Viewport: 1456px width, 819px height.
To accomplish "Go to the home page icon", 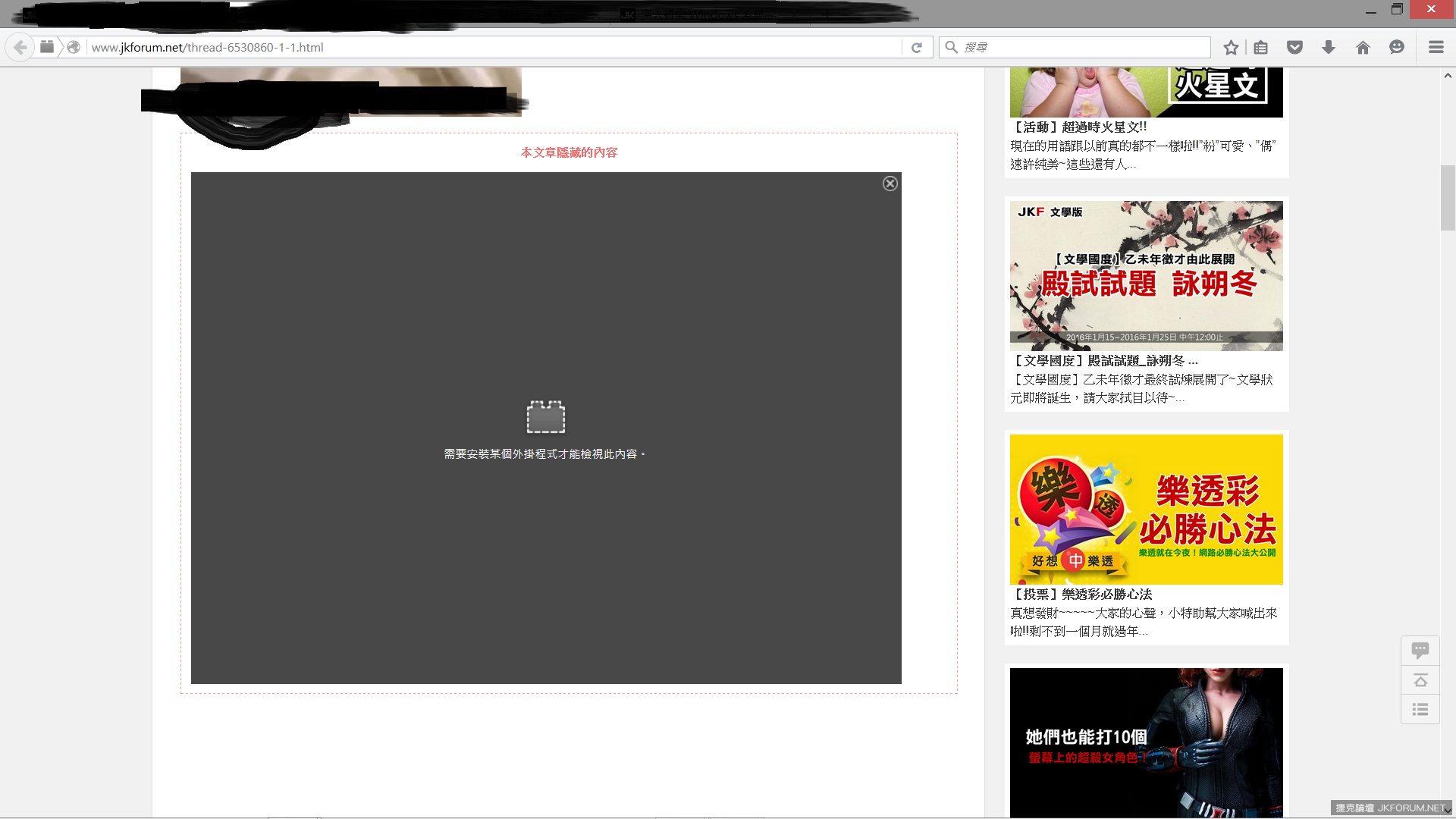I will coord(1363,47).
